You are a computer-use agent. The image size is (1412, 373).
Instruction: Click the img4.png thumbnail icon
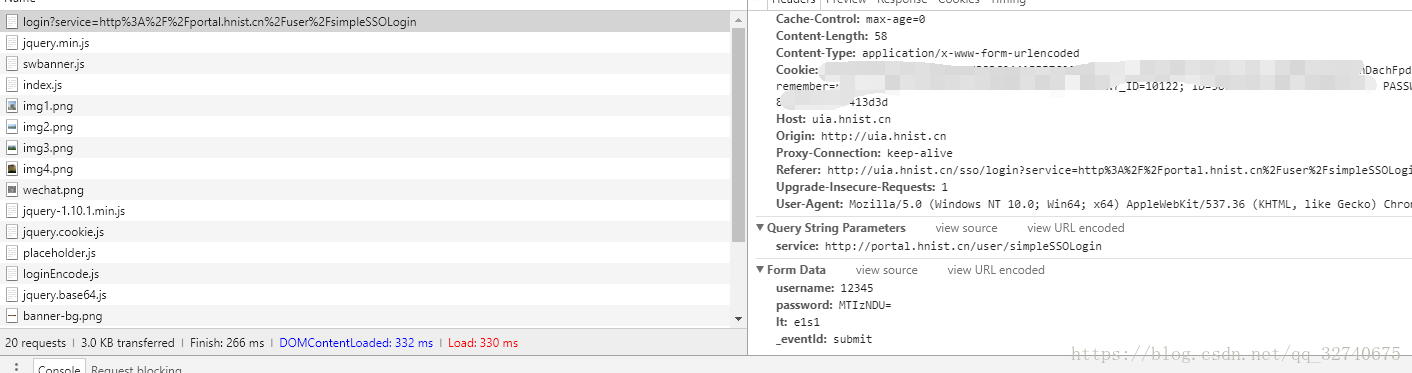tap(12, 169)
